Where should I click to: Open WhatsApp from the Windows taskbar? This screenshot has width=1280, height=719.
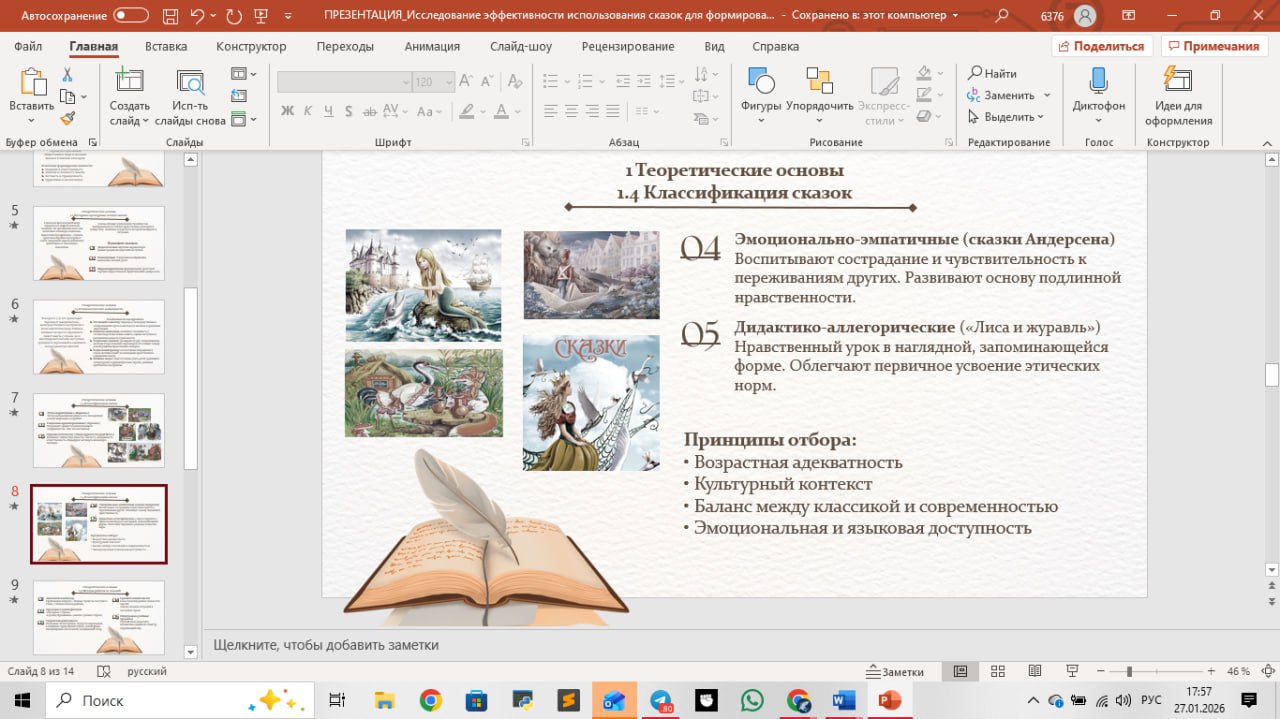pos(751,700)
